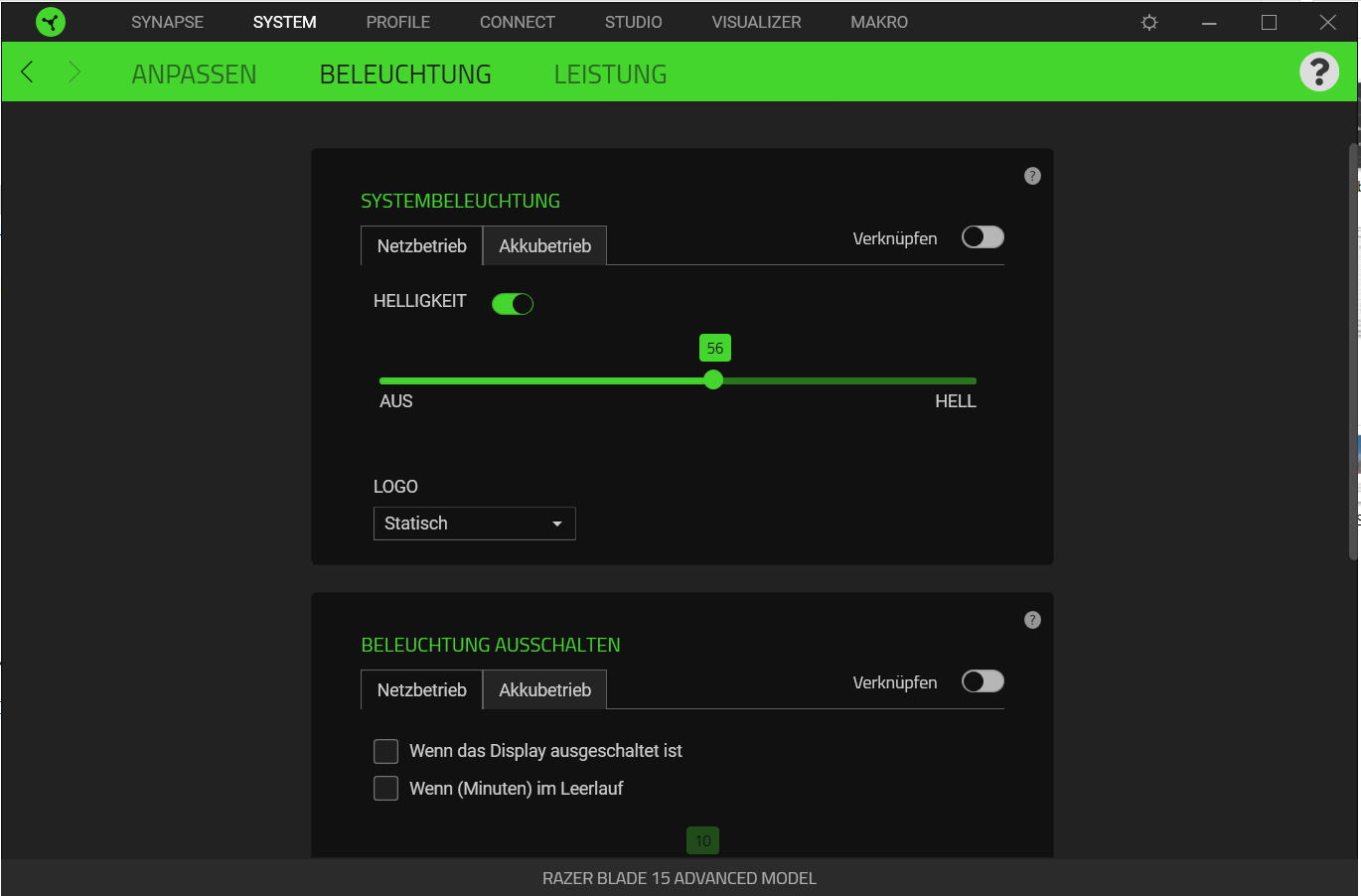Open the MAKRO top menu
The image size is (1361, 896).
point(879,22)
